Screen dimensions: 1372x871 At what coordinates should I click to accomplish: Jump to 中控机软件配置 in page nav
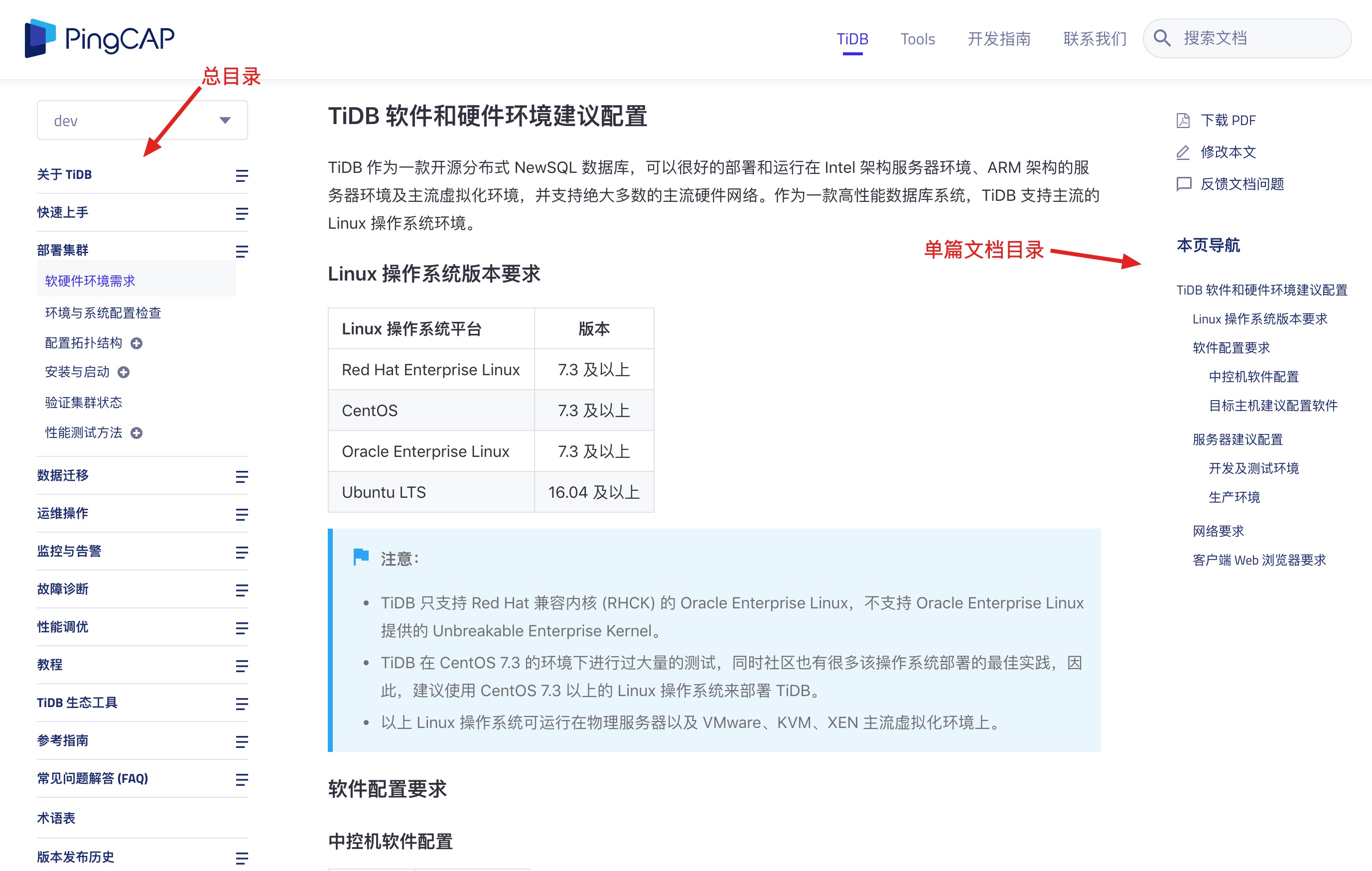[1253, 377]
